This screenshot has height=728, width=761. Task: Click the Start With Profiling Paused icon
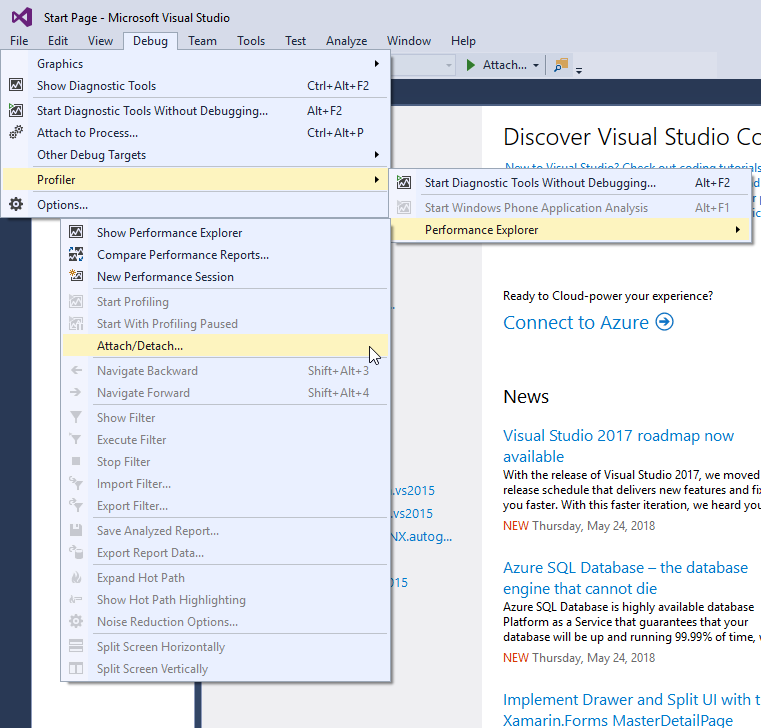pyautogui.click(x=76, y=323)
